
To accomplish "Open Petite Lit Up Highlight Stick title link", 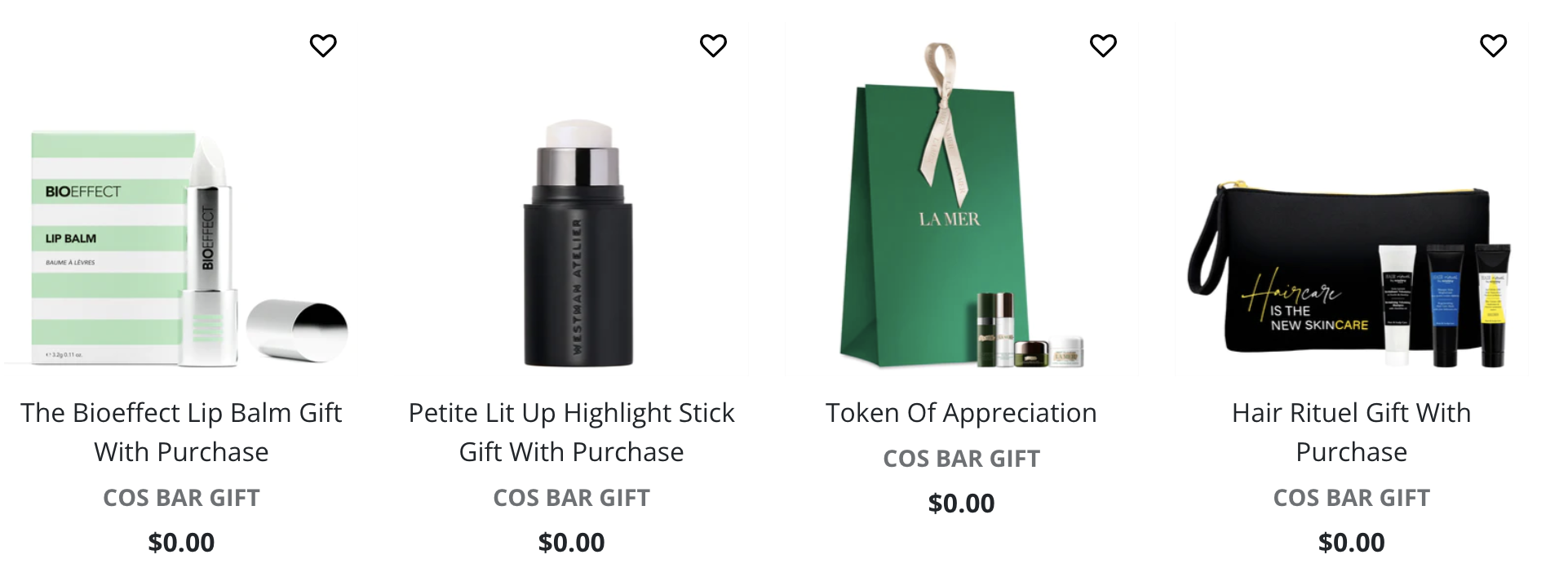I will (571, 433).
